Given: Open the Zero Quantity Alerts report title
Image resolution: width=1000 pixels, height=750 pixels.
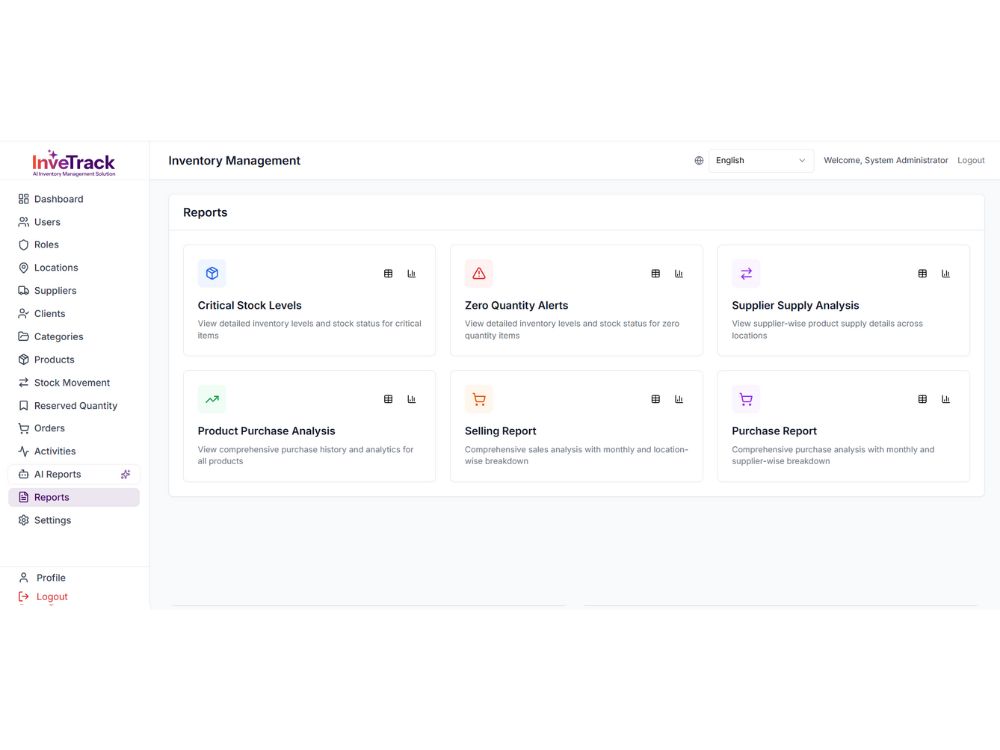Looking at the screenshot, I should tap(516, 305).
